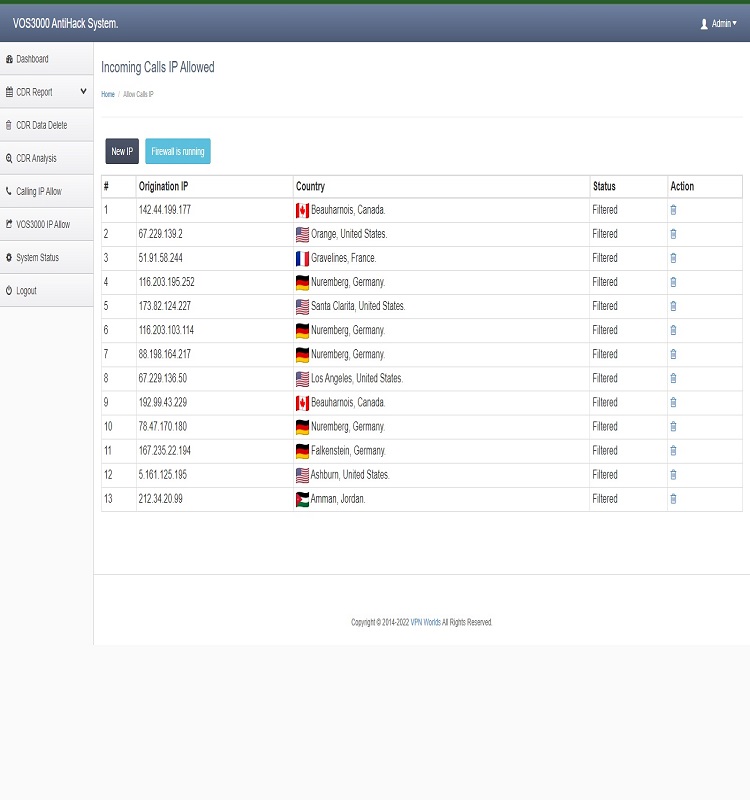The height and width of the screenshot is (800, 750).
Task: Click Logout in the sidebar
Action: 26,290
